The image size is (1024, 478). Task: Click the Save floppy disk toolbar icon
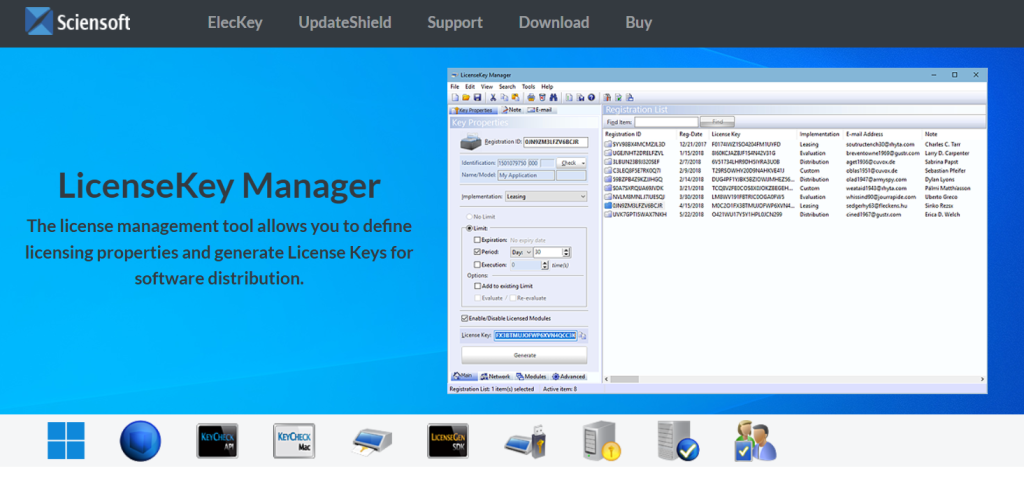tap(477, 97)
